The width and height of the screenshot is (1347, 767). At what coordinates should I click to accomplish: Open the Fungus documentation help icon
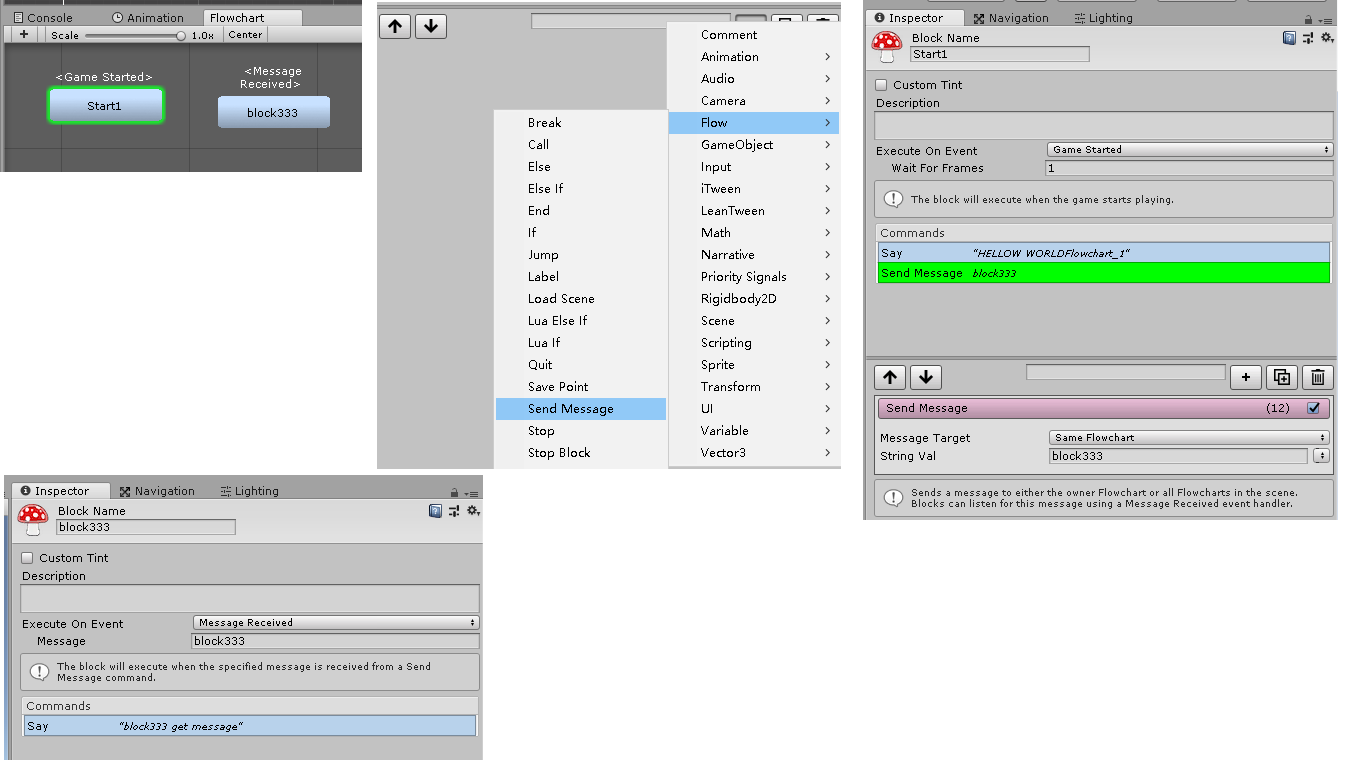pos(1287,37)
